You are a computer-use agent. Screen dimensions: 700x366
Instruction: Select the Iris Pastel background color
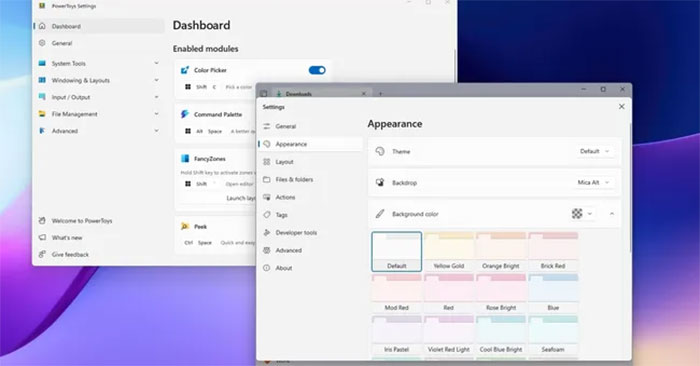click(x=396, y=335)
